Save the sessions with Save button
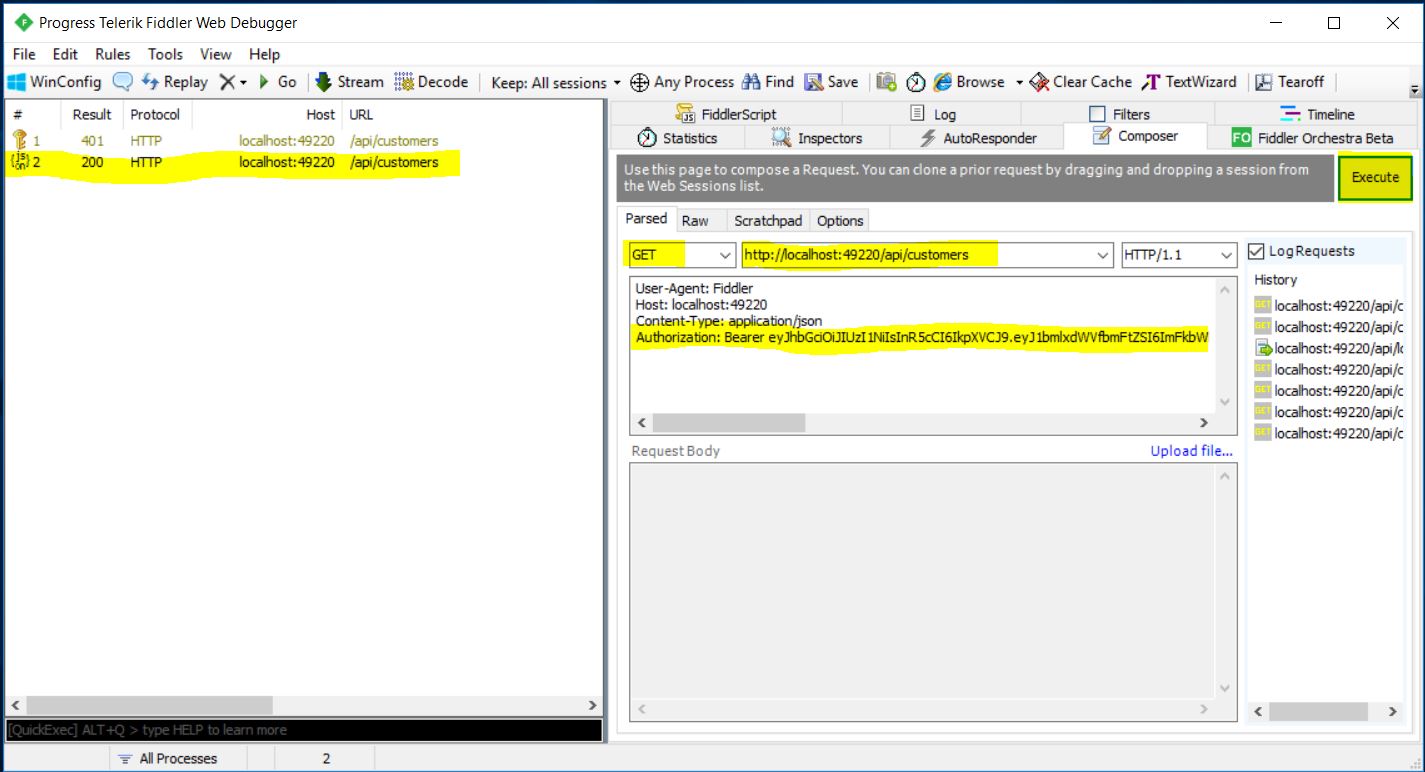Screen dimensions: 1425x772 832,82
